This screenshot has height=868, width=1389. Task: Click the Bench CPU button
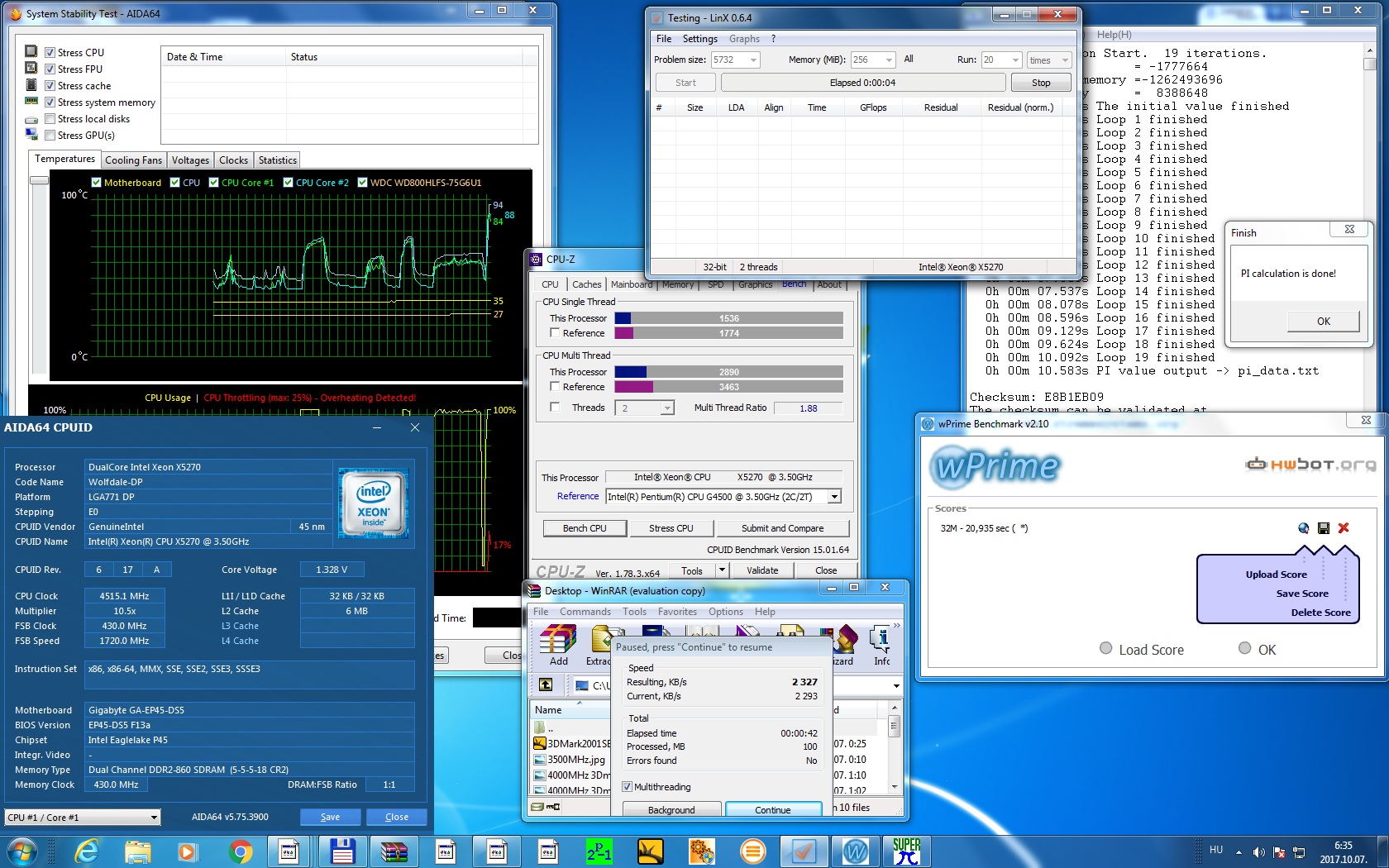click(x=585, y=528)
